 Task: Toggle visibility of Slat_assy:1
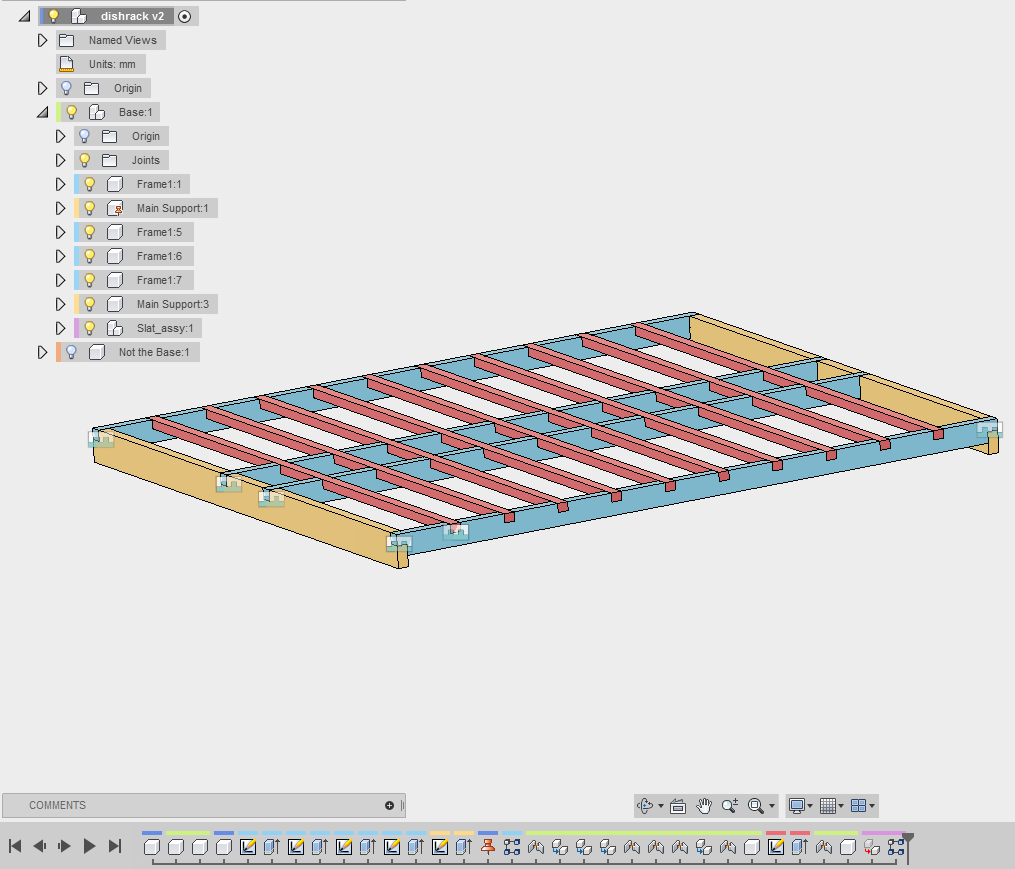(x=89, y=328)
